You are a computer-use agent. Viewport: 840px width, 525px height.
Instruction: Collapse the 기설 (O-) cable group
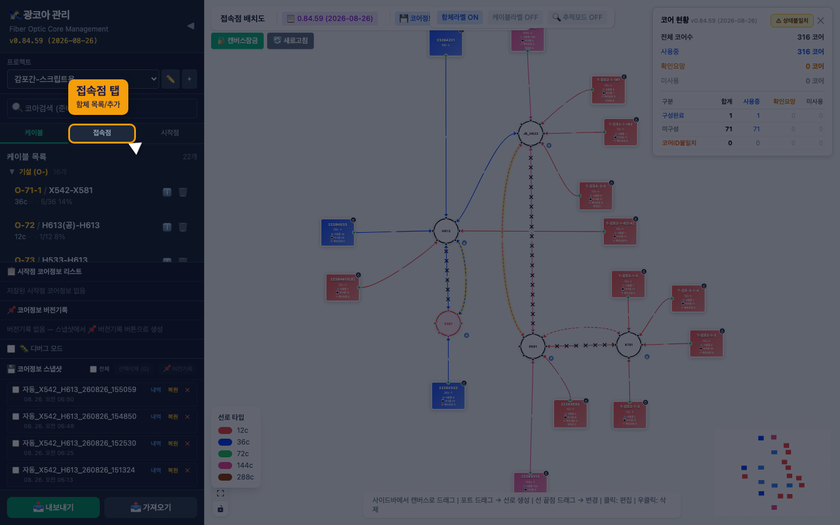click(x=12, y=172)
